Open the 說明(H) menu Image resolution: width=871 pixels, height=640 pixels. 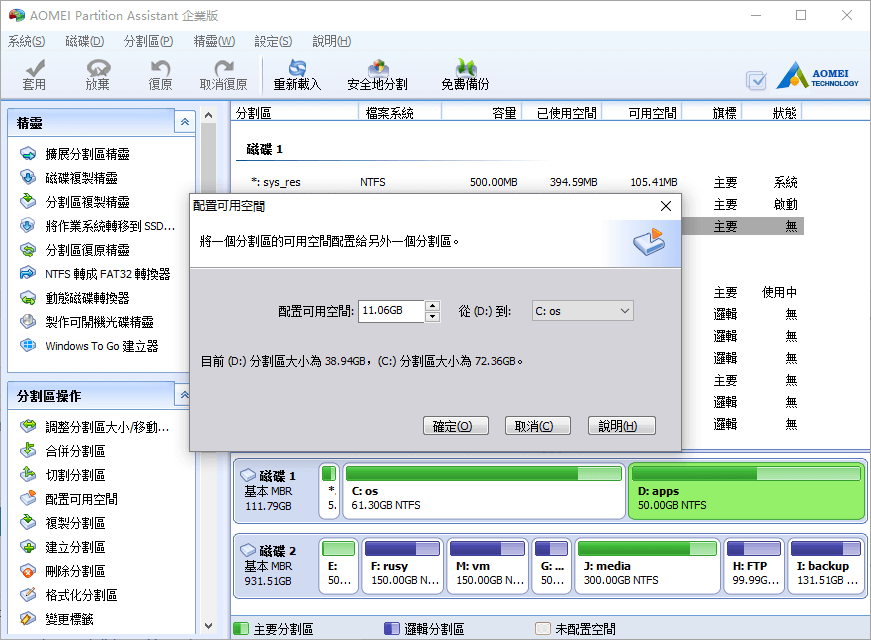[x=332, y=41]
